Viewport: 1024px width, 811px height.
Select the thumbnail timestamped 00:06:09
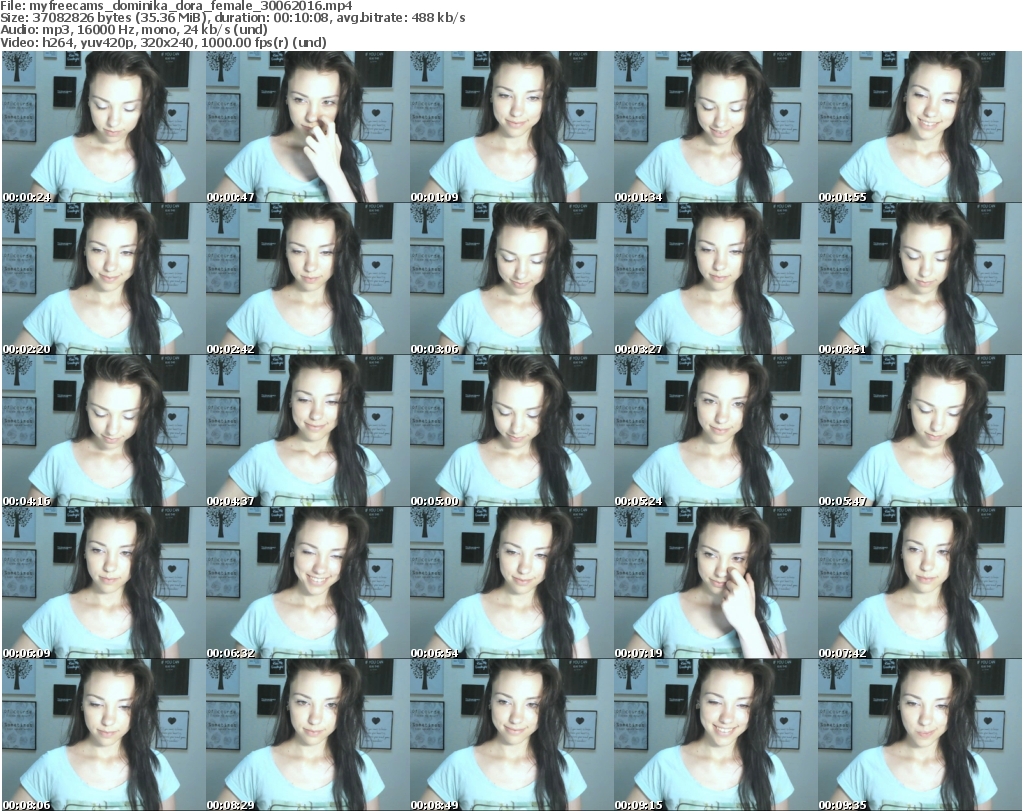103,583
